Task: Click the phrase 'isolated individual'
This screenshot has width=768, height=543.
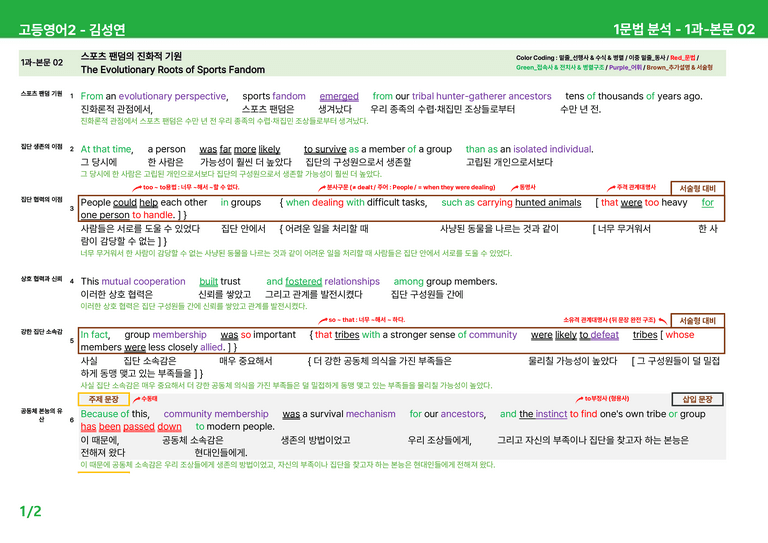Action: click(x=552, y=149)
